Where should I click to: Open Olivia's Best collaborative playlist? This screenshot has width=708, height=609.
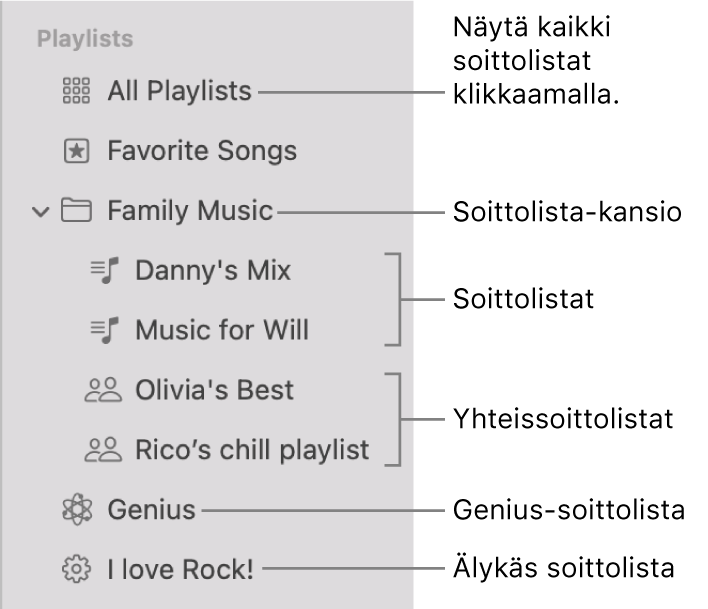(x=214, y=390)
